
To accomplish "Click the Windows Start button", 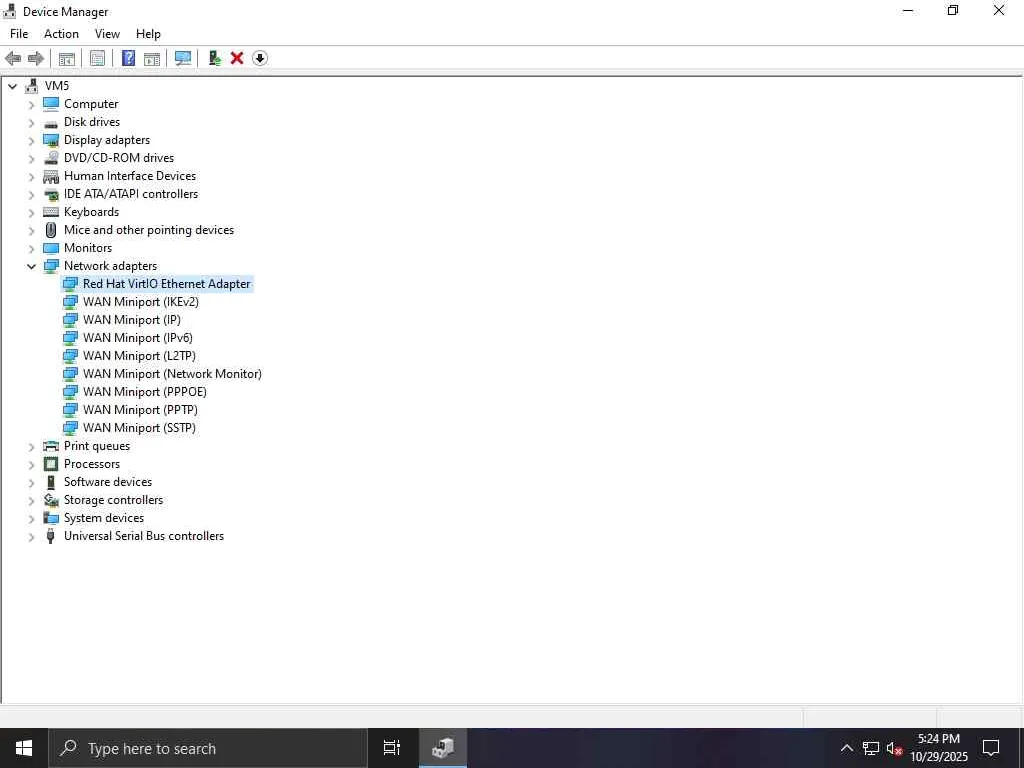I will click(24, 748).
